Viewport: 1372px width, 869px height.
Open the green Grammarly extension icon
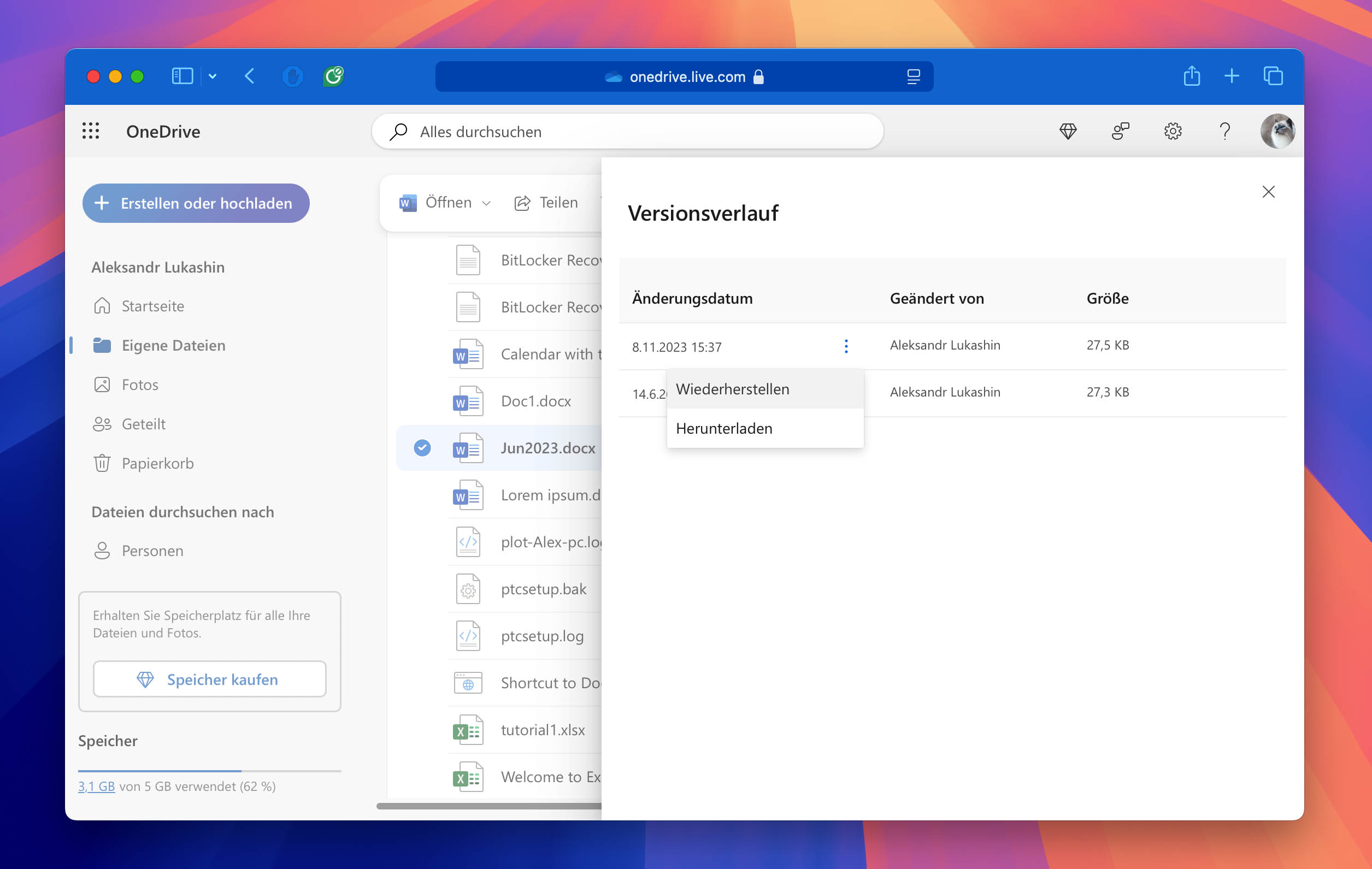(333, 76)
